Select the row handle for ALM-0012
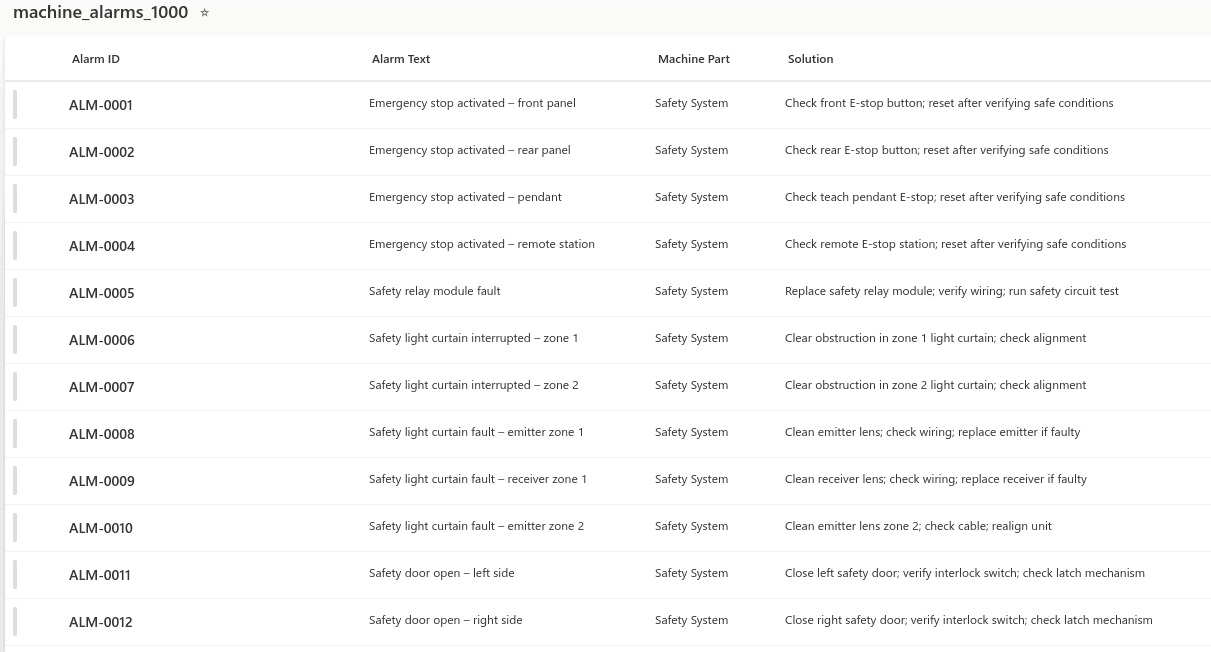The height and width of the screenshot is (652, 1211). click(x=15, y=621)
